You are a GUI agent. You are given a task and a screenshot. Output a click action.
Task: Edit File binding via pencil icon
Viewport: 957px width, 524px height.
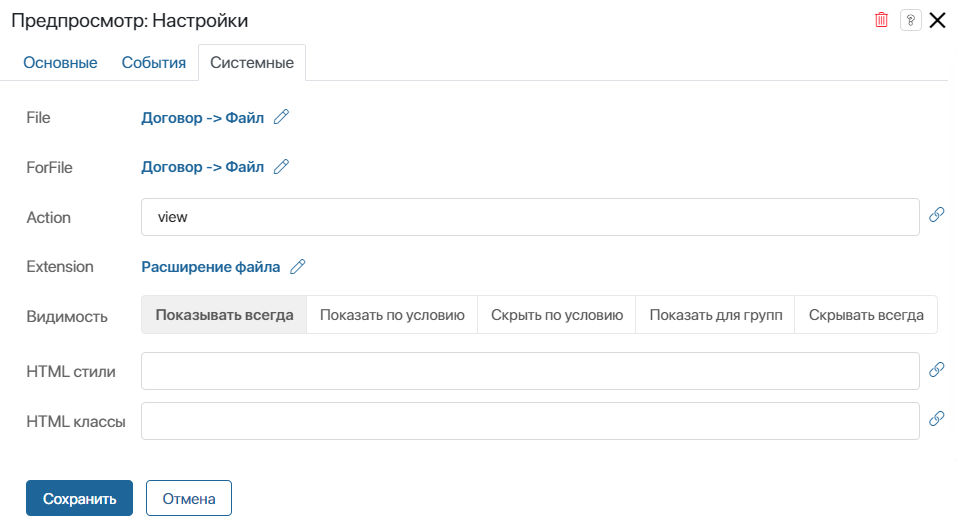281,117
